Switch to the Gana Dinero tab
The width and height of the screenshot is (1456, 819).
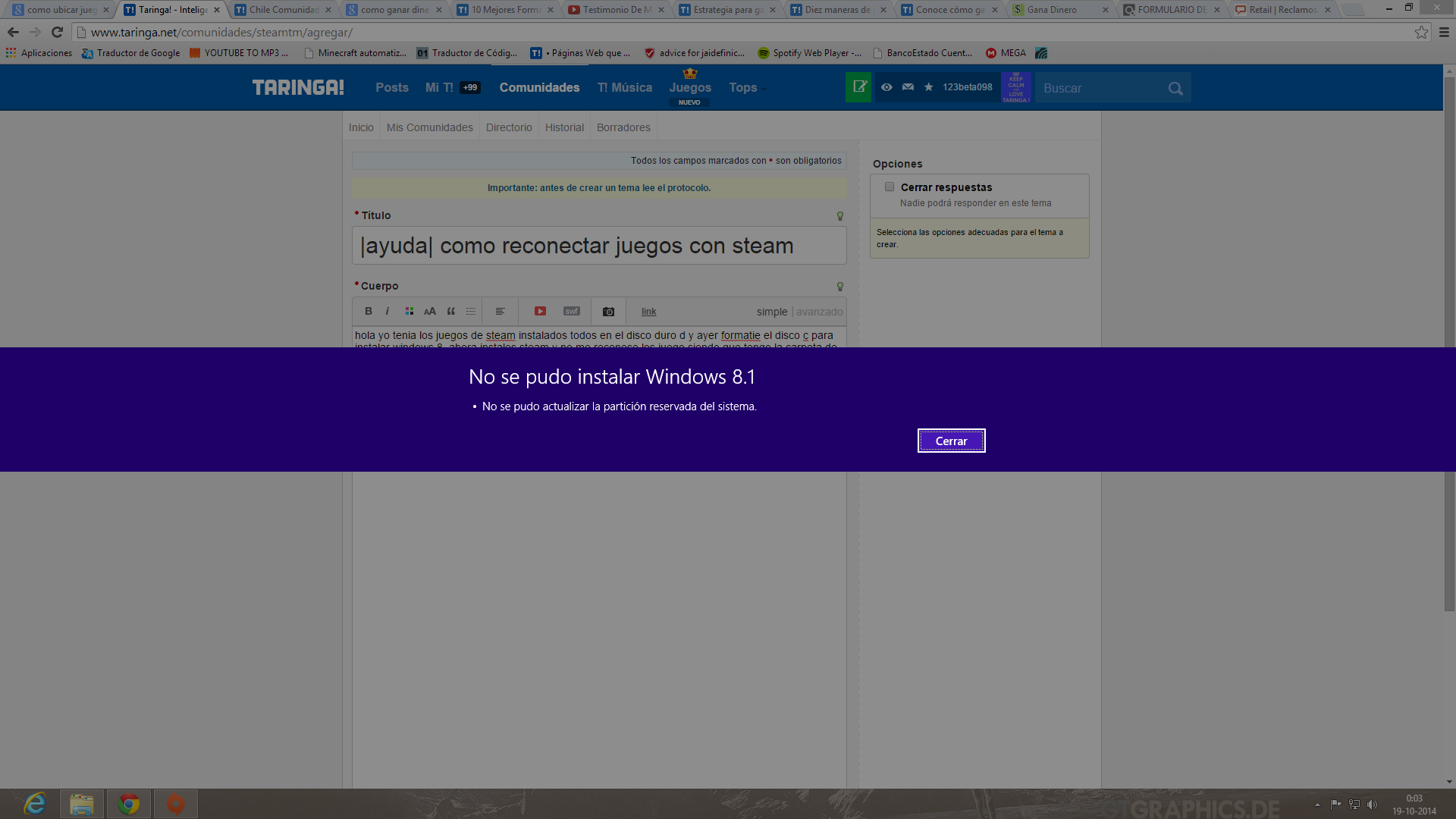1060,10
